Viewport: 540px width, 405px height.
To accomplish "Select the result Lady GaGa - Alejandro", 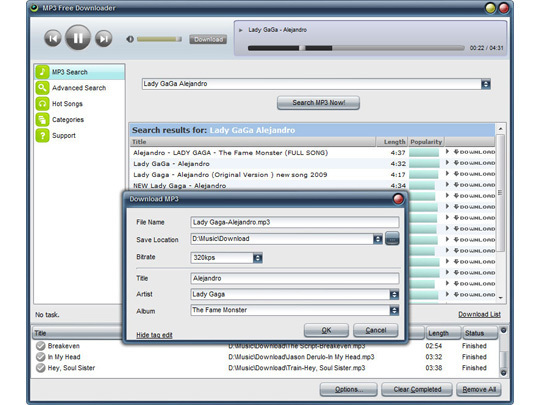I will pyautogui.click(x=171, y=164).
